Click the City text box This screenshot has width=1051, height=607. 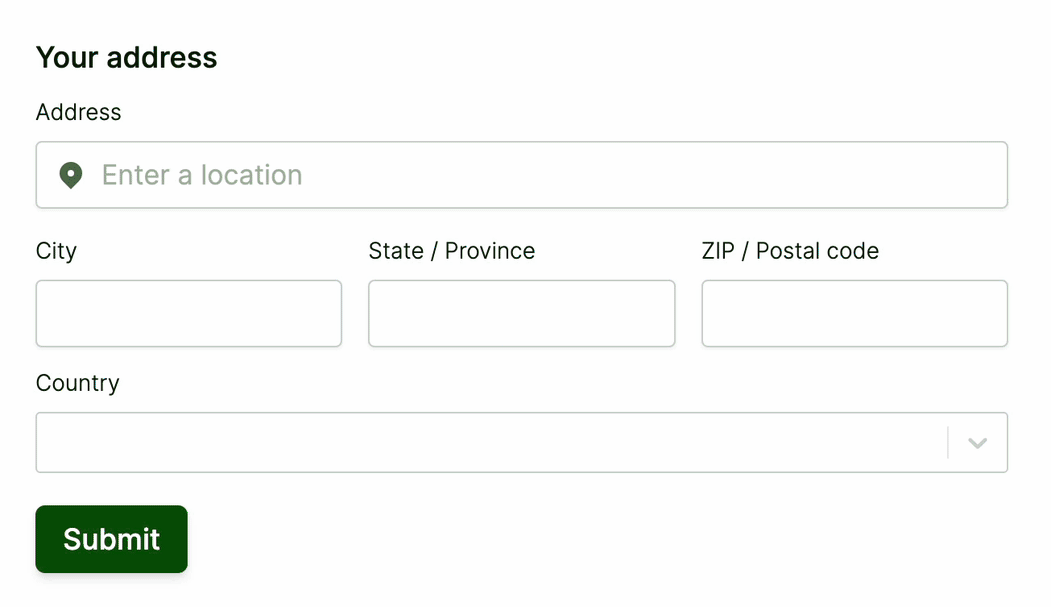pyautogui.click(x=188, y=313)
